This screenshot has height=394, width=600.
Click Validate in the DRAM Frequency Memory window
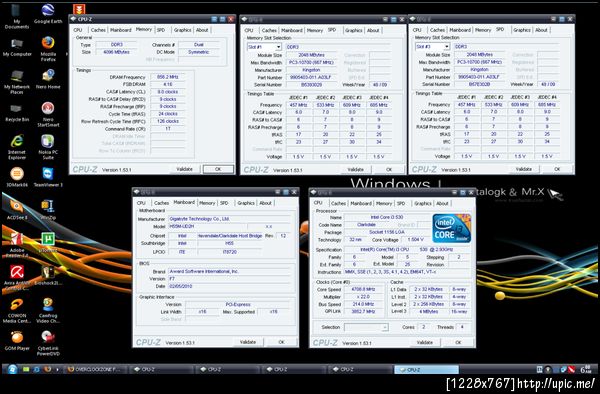184,169
